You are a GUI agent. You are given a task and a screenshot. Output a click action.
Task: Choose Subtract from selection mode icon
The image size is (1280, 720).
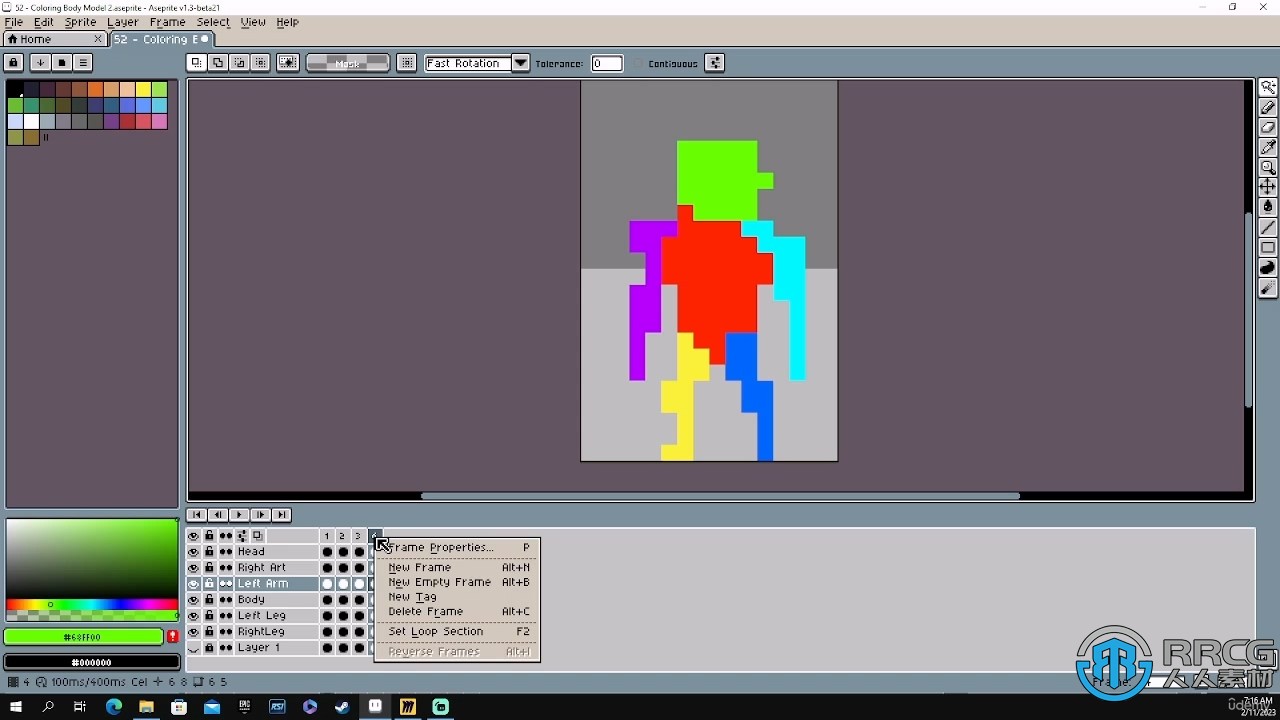click(x=239, y=63)
